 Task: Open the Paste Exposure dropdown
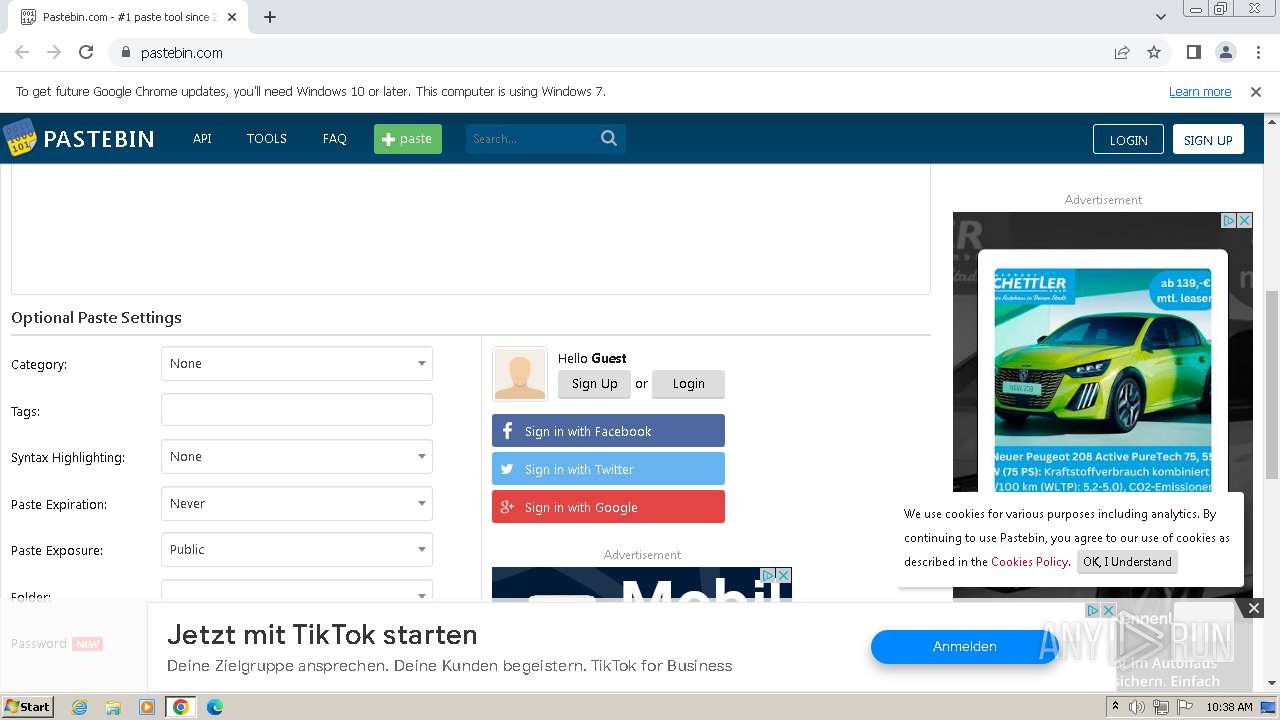(297, 550)
